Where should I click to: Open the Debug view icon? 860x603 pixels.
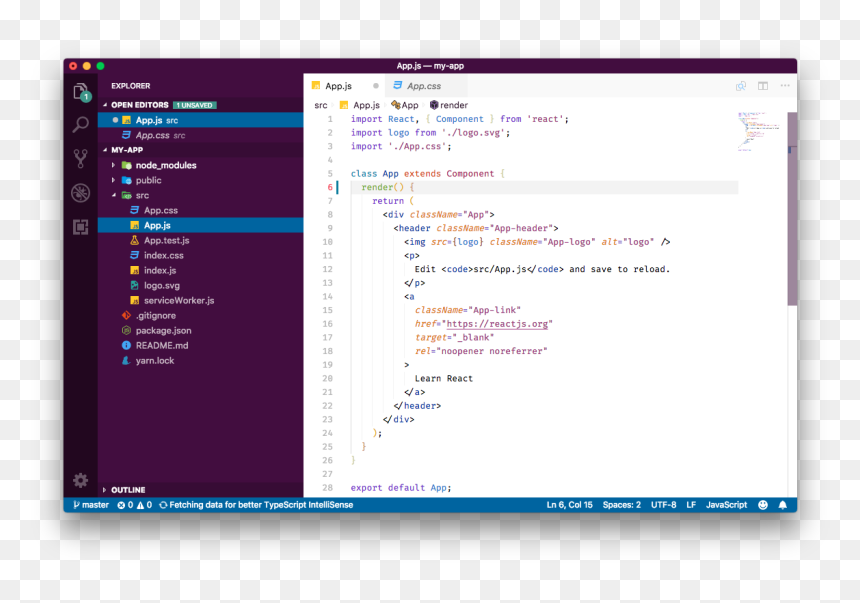coord(81,193)
